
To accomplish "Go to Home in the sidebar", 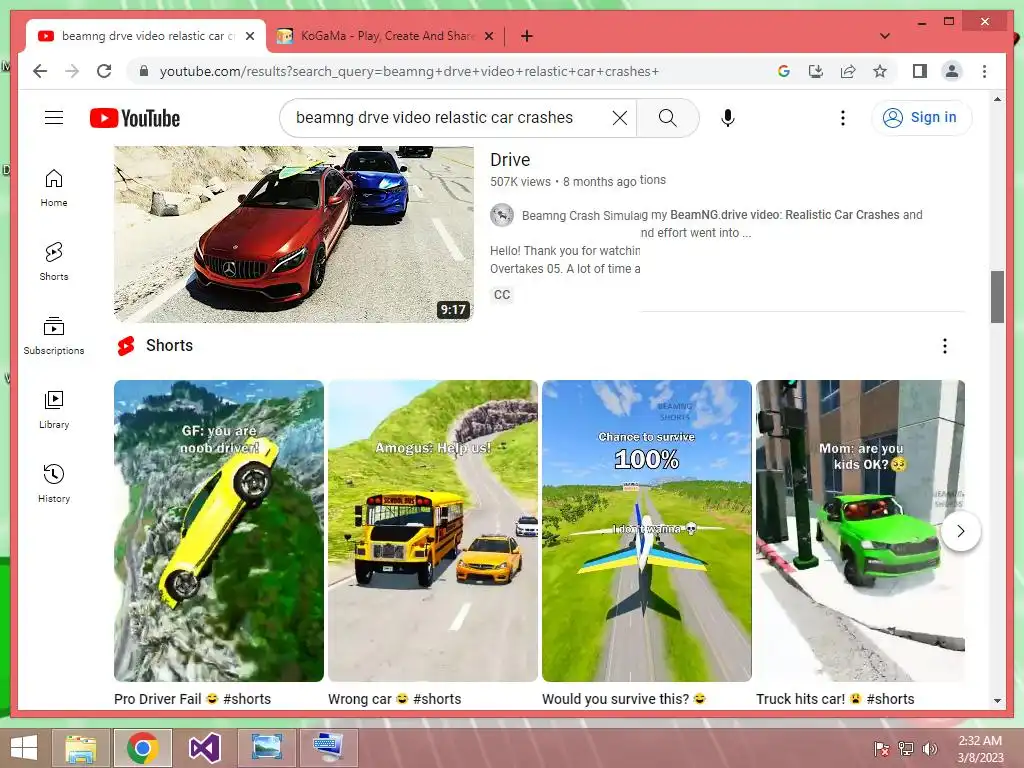I will pyautogui.click(x=54, y=188).
